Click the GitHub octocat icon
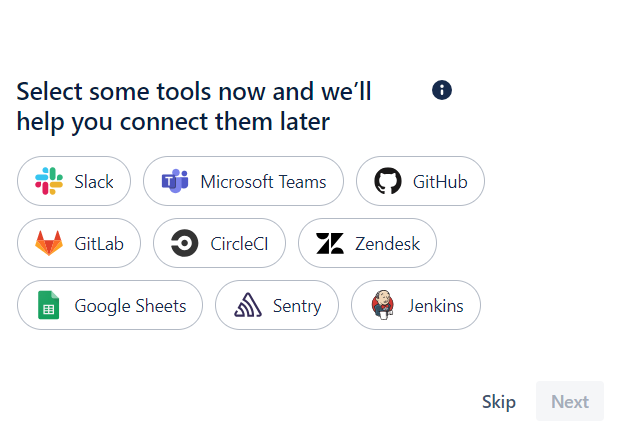 (x=388, y=181)
